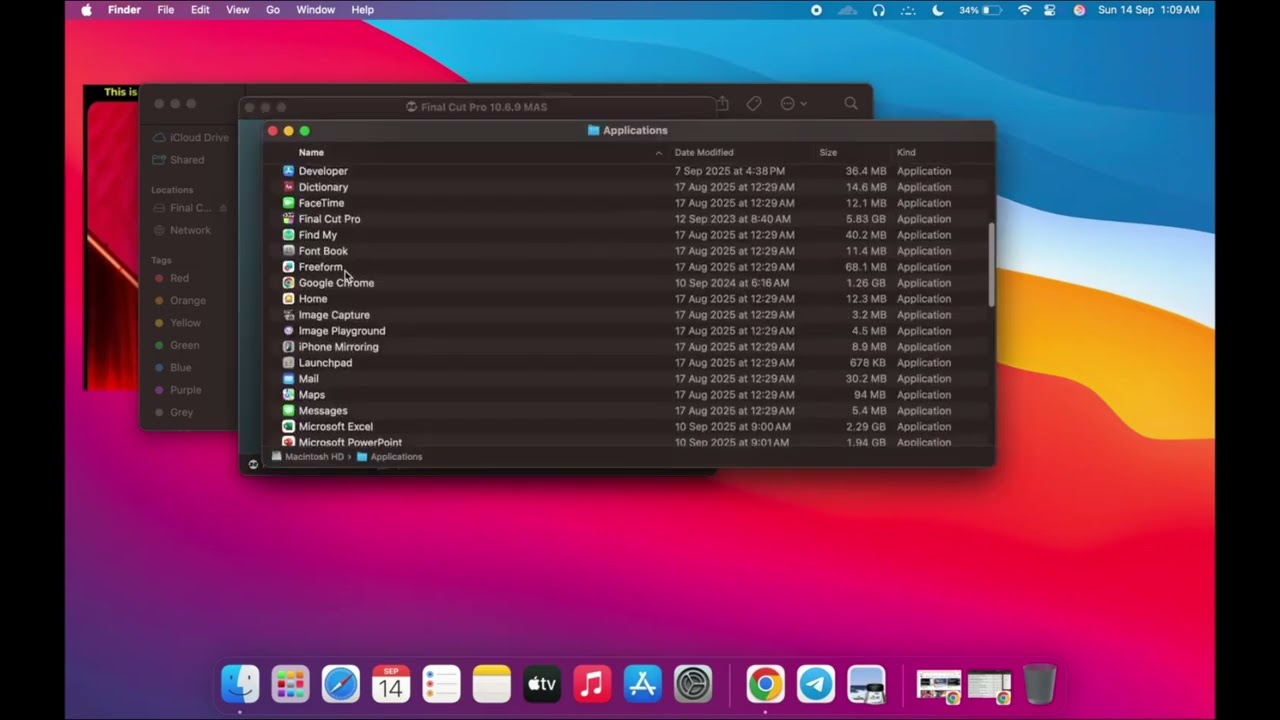This screenshot has height=720, width=1280.
Task: Click the date and time in menu bar
Action: pos(1148,10)
